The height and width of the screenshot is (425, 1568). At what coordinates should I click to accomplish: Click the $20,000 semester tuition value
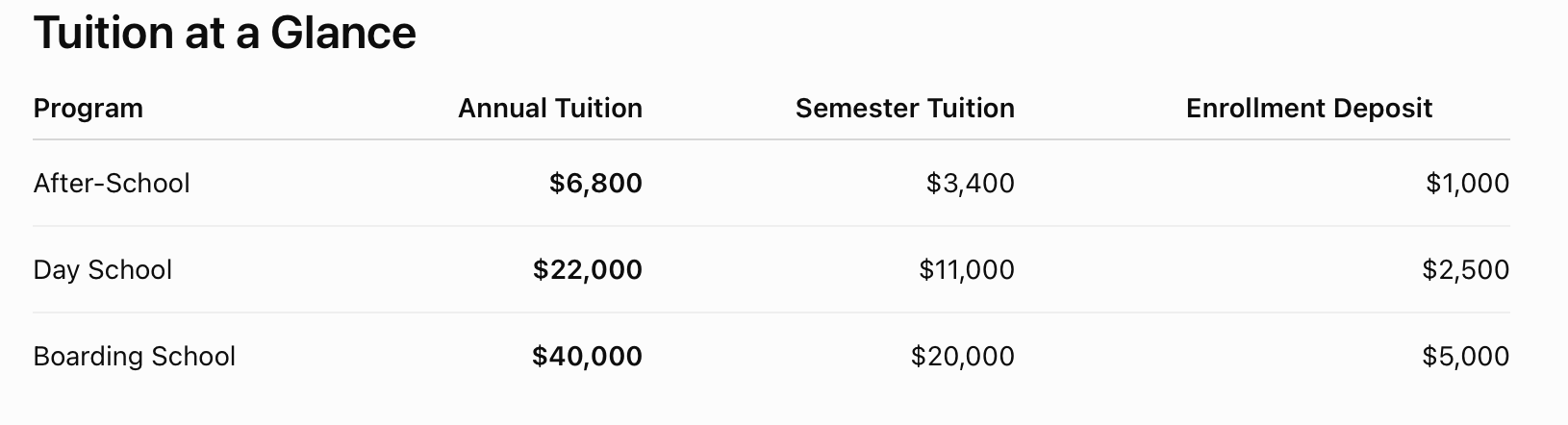[963, 356]
